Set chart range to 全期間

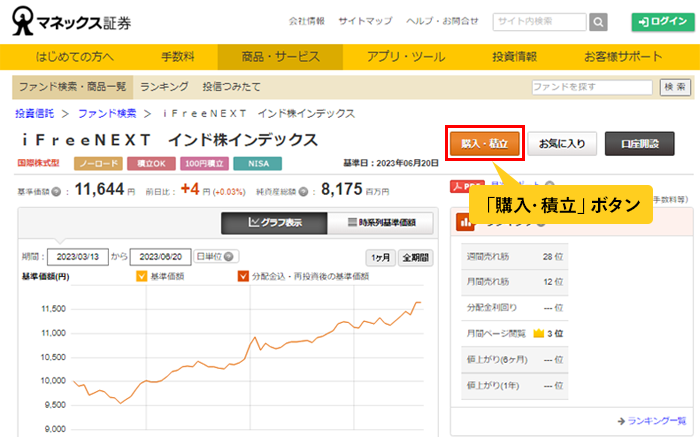pyautogui.click(x=416, y=258)
